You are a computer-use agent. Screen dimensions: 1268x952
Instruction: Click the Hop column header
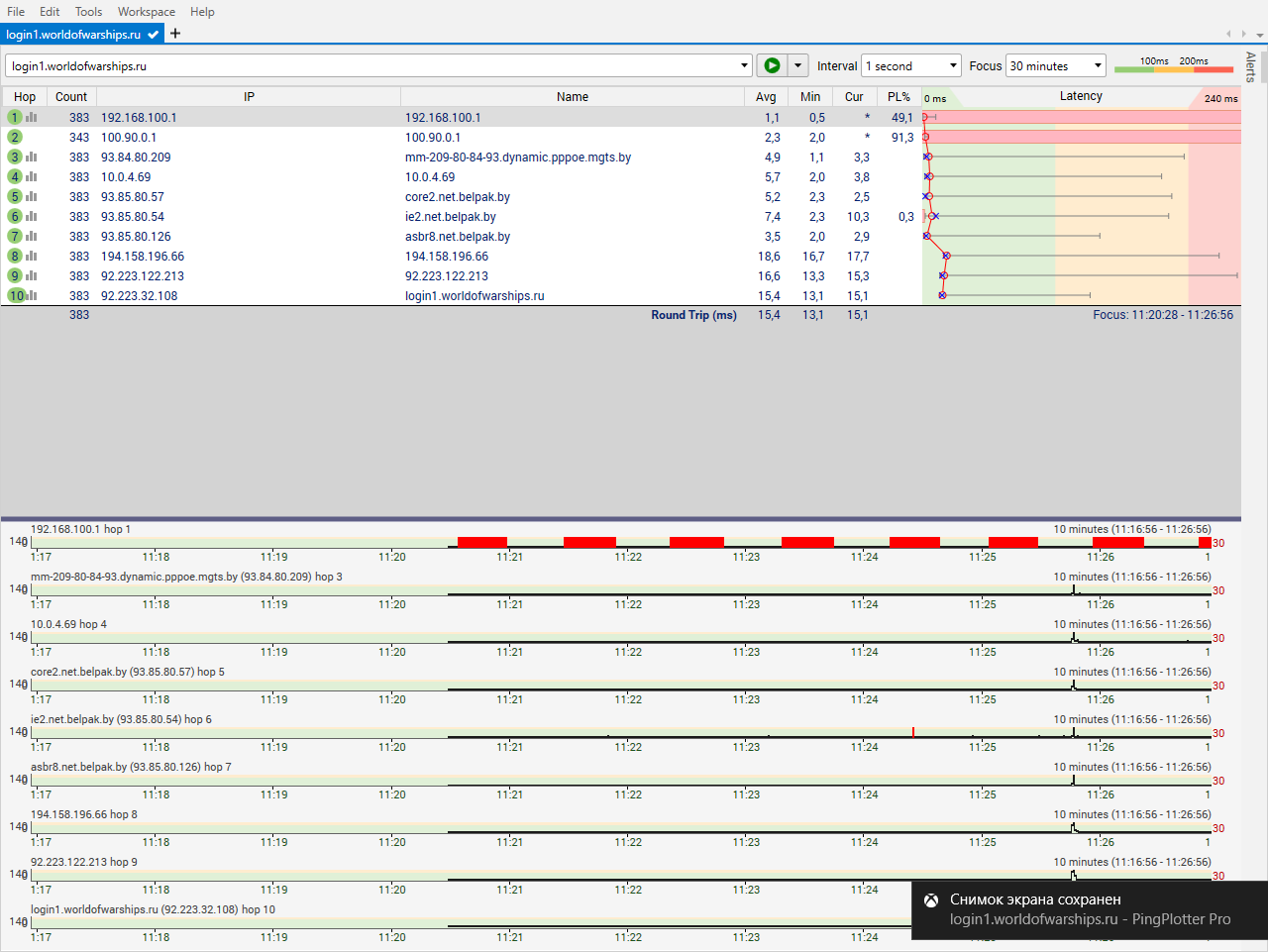[x=25, y=97]
